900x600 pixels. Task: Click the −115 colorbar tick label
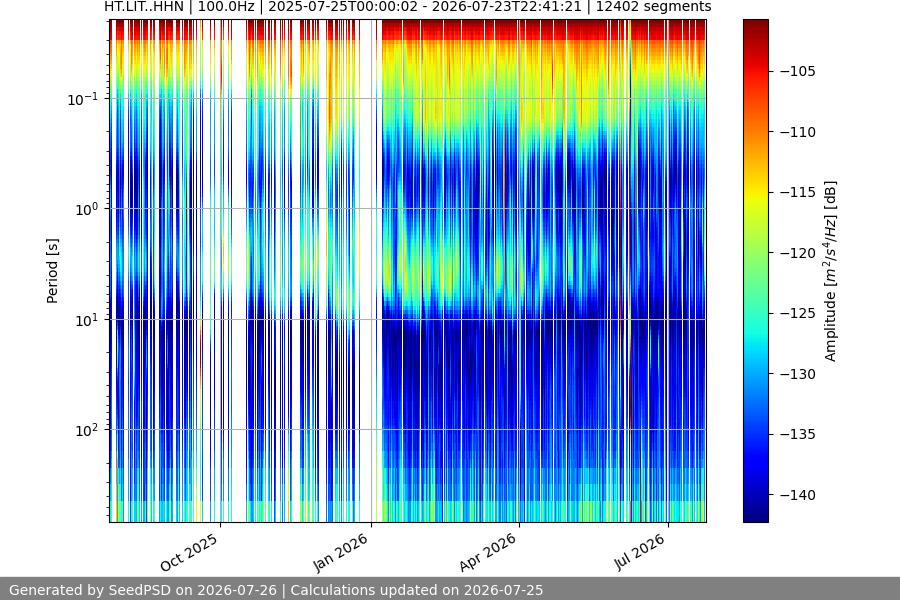pyautogui.click(x=798, y=192)
